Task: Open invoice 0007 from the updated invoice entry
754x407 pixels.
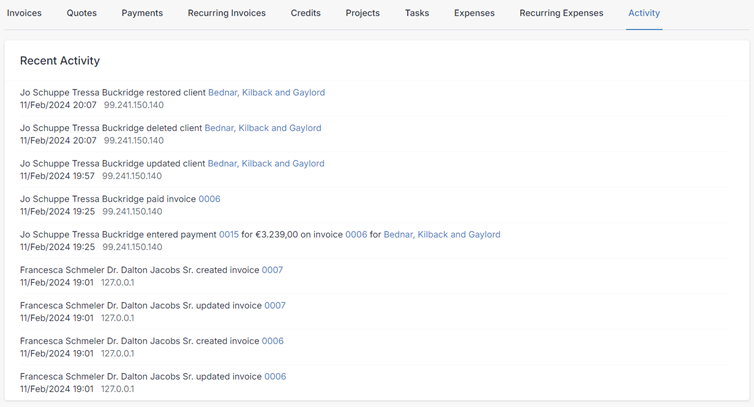Action: tap(275, 306)
